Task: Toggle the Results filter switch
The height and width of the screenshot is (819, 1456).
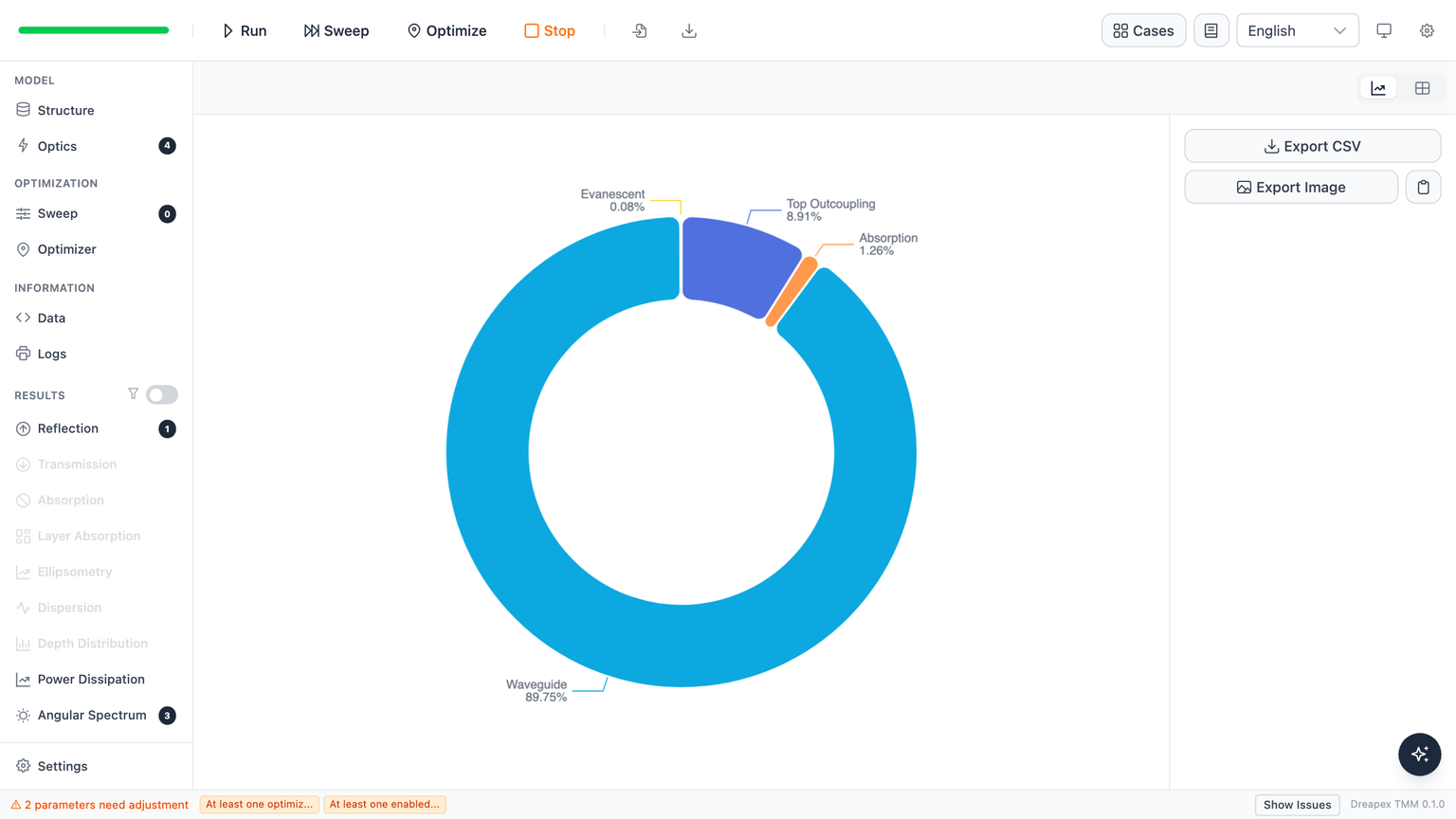Action: point(162,394)
